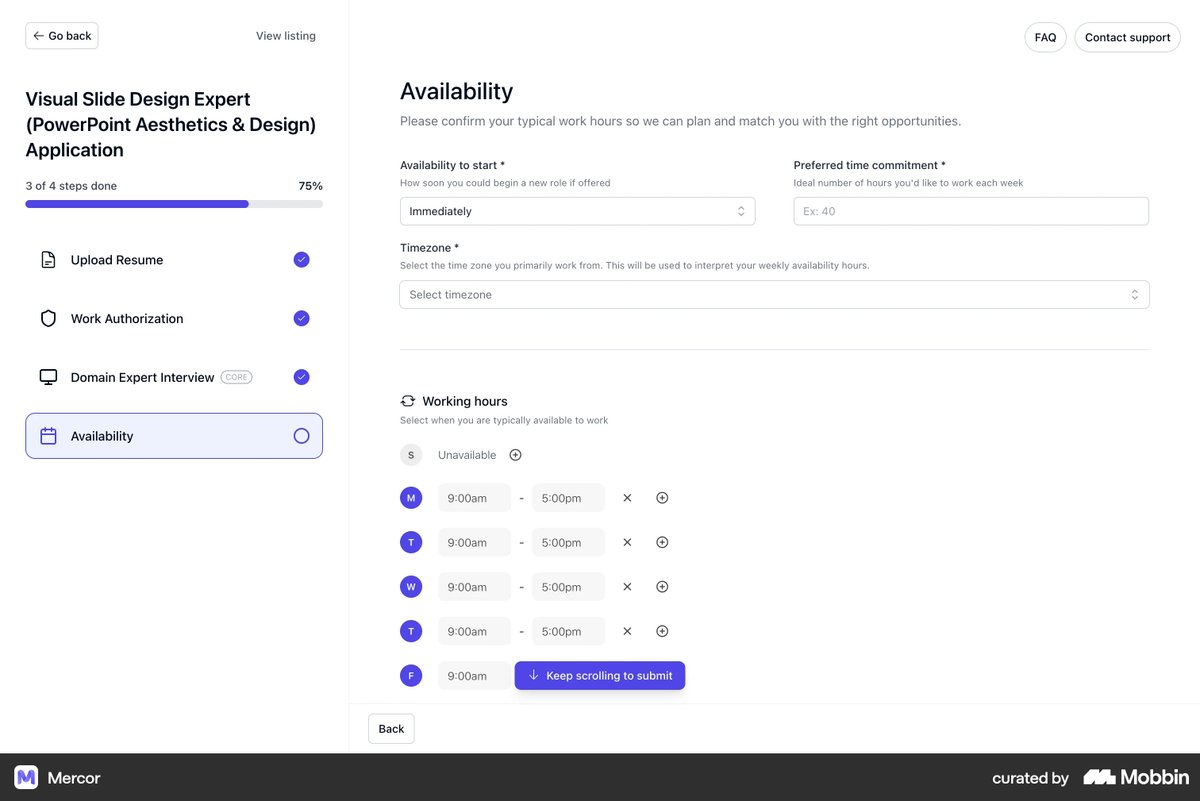Click the Upload Resume completed checkmark
The image size is (1200, 801).
point(301,260)
